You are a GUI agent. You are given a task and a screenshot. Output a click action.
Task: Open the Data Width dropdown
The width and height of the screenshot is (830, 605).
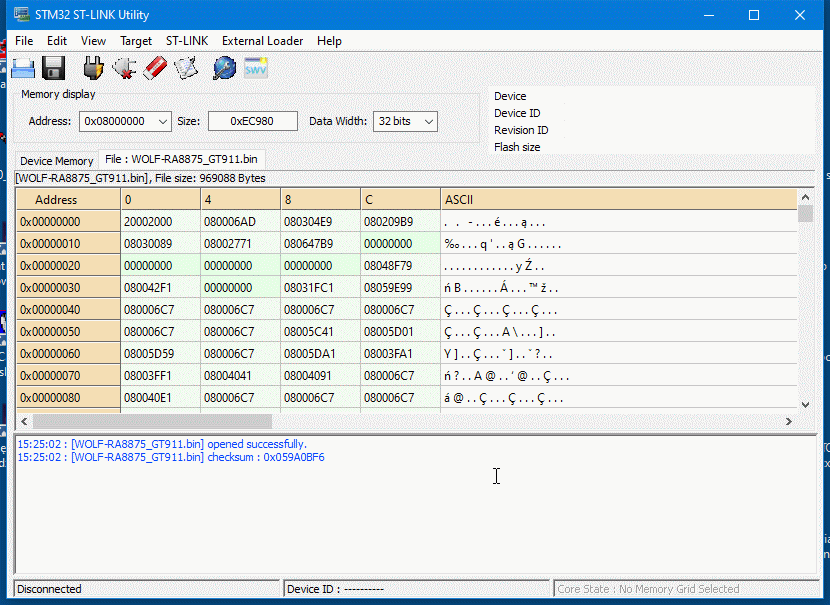click(x=428, y=121)
